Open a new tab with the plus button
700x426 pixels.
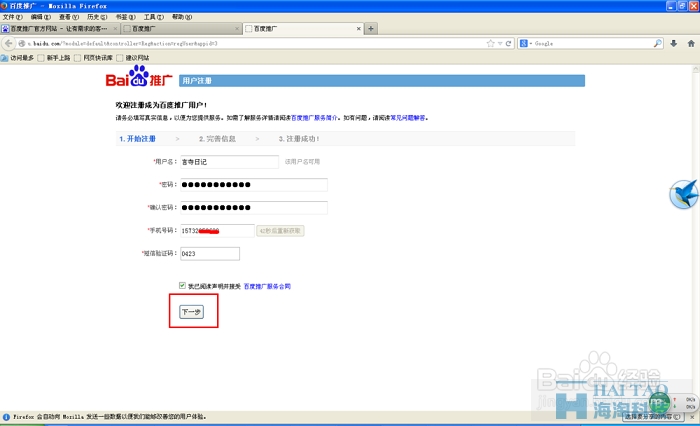click(372, 29)
